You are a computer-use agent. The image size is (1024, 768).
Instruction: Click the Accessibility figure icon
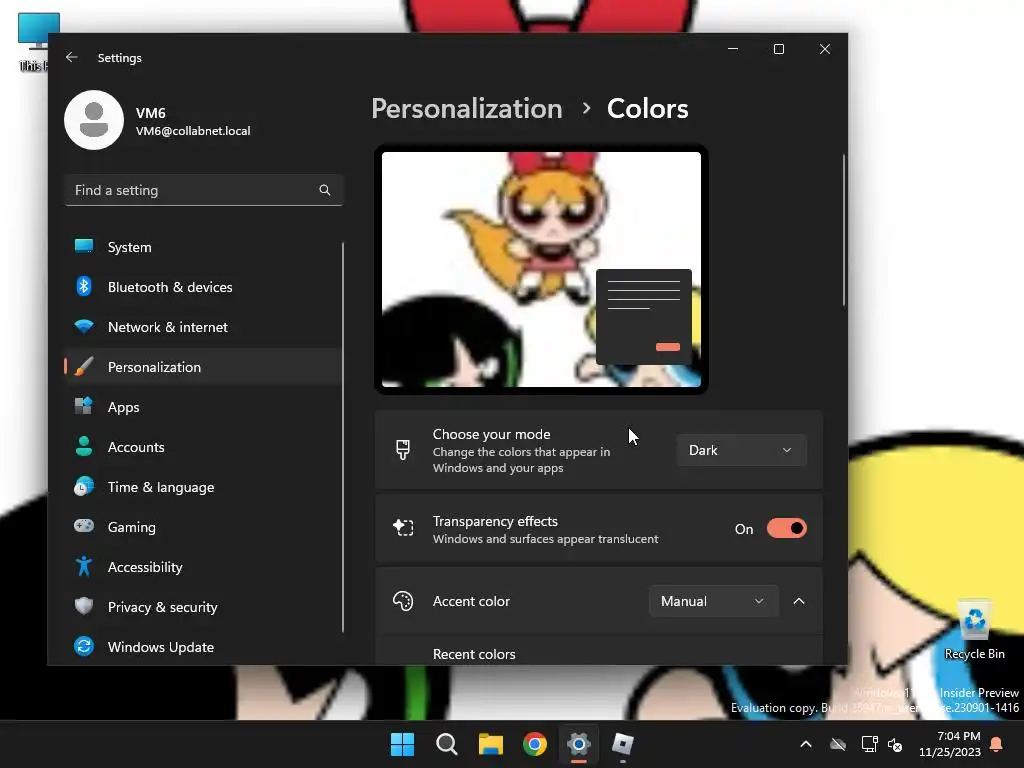point(84,566)
